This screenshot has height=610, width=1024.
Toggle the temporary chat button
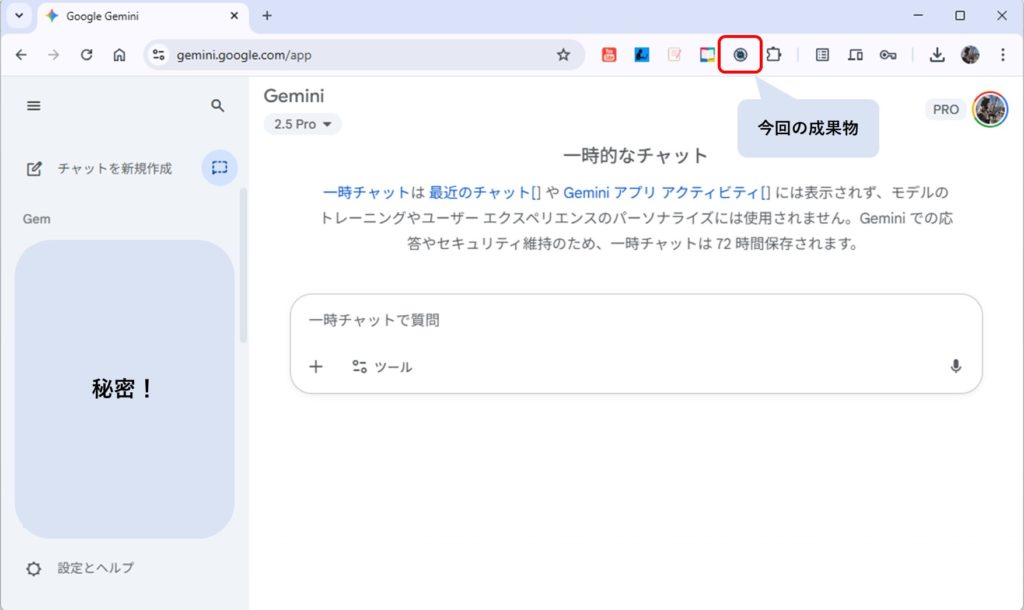(x=219, y=168)
